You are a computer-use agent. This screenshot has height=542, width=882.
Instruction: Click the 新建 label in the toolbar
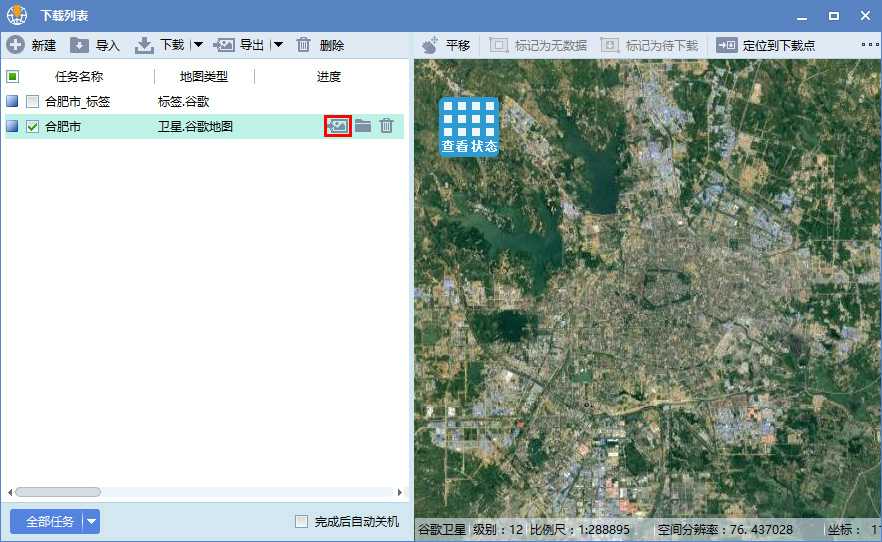(x=44, y=46)
